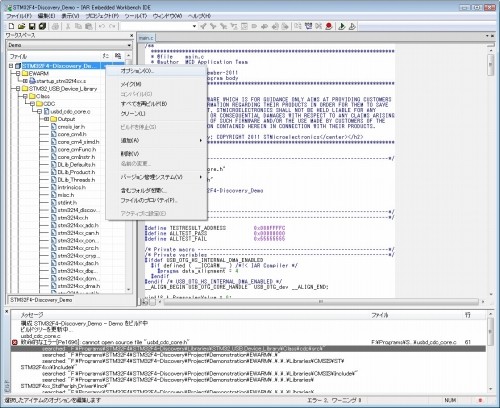Viewport: 500px width, 408px height.
Task: Click the Download and Debug icon
Action: click(342, 26)
